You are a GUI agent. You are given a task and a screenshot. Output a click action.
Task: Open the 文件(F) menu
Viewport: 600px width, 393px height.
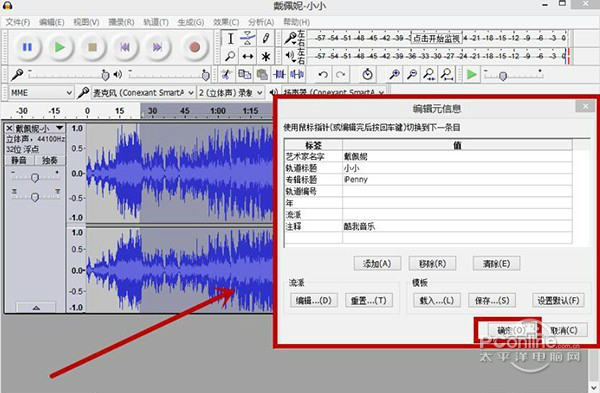click(18, 22)
